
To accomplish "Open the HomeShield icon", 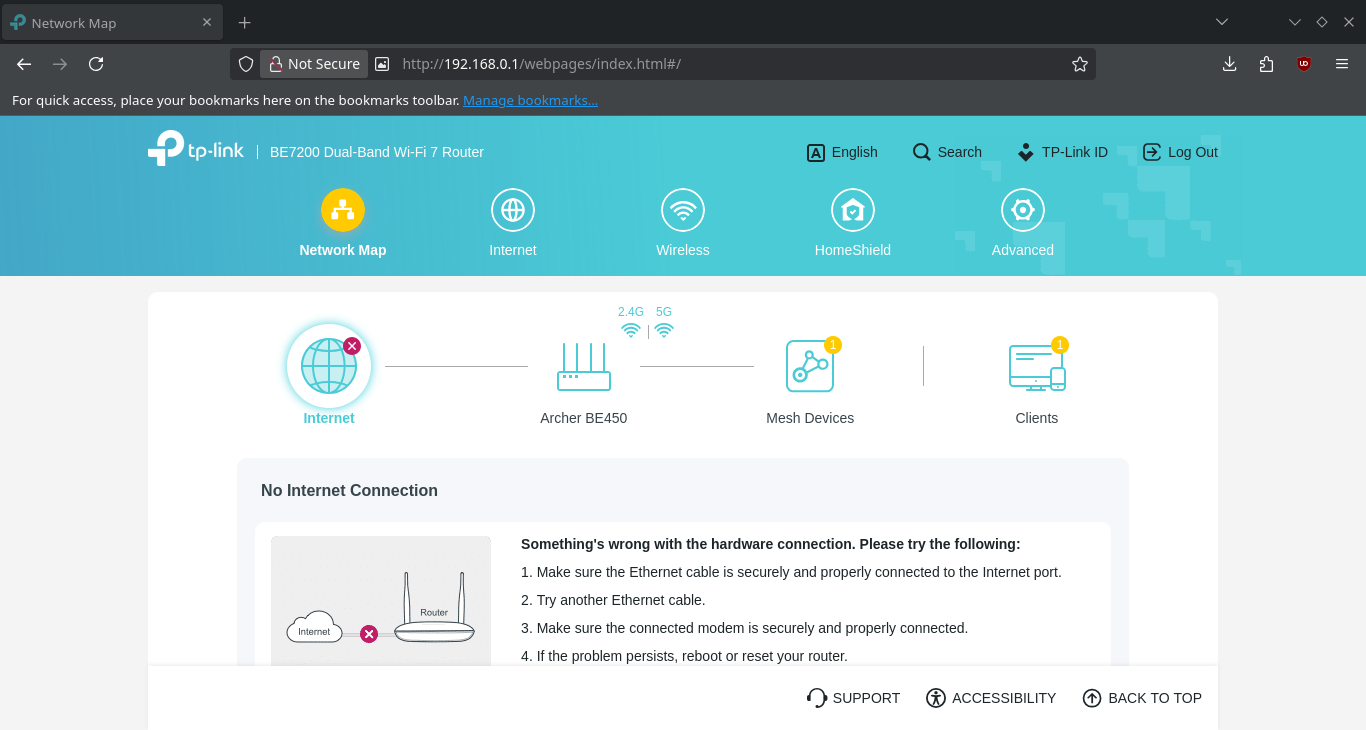I will coord(853,210).
